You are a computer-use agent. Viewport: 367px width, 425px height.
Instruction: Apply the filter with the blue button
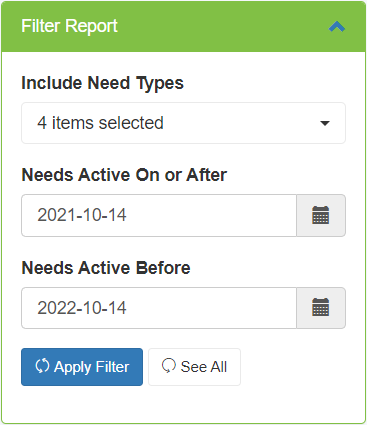click(82, 367)
